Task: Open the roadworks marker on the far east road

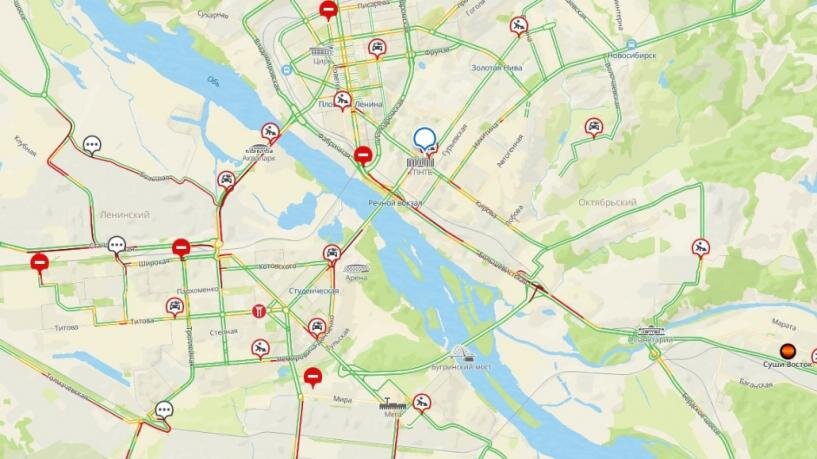Action: click(701, 247)
